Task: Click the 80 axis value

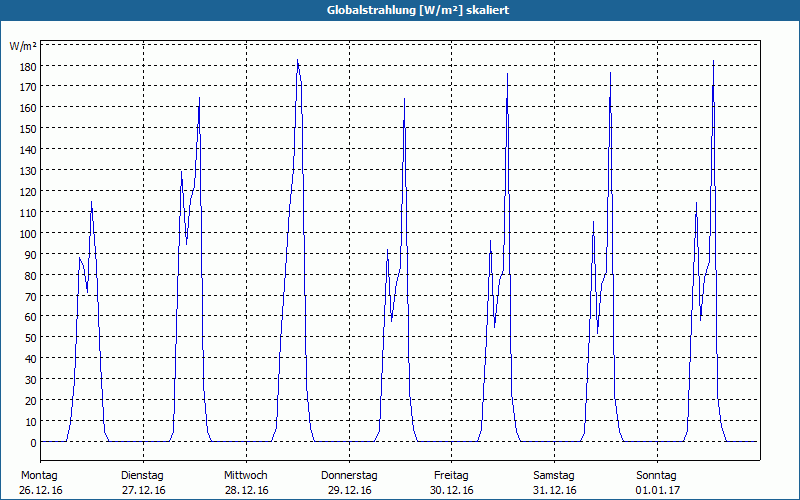Action: (30, 276)
